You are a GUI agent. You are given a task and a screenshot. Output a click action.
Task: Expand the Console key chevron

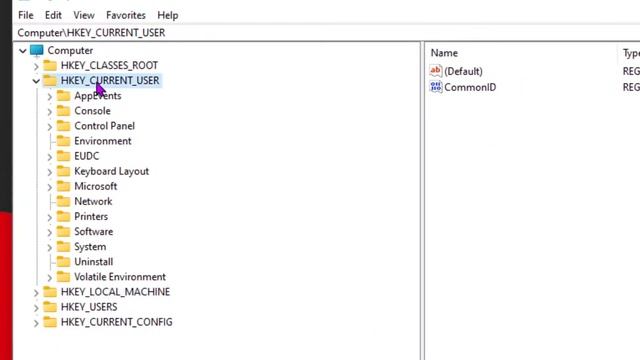[50, 112]
